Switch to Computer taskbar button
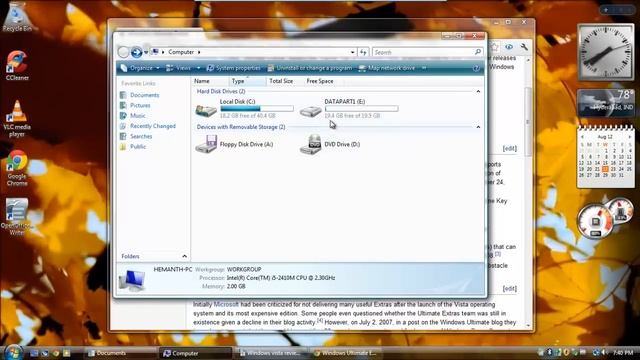 196,353
